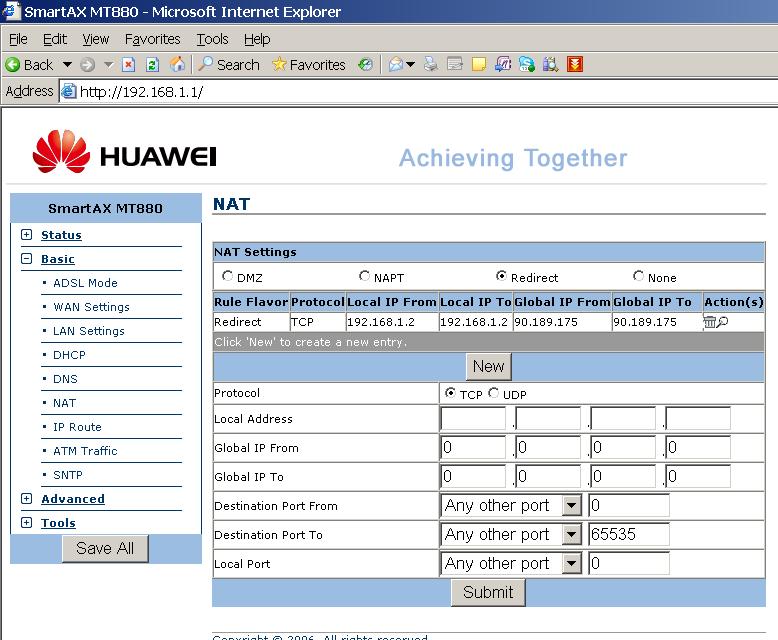Delete the Redirect NAT rule via trash icon
Screen dimensions: 778x640
(710, 322)
